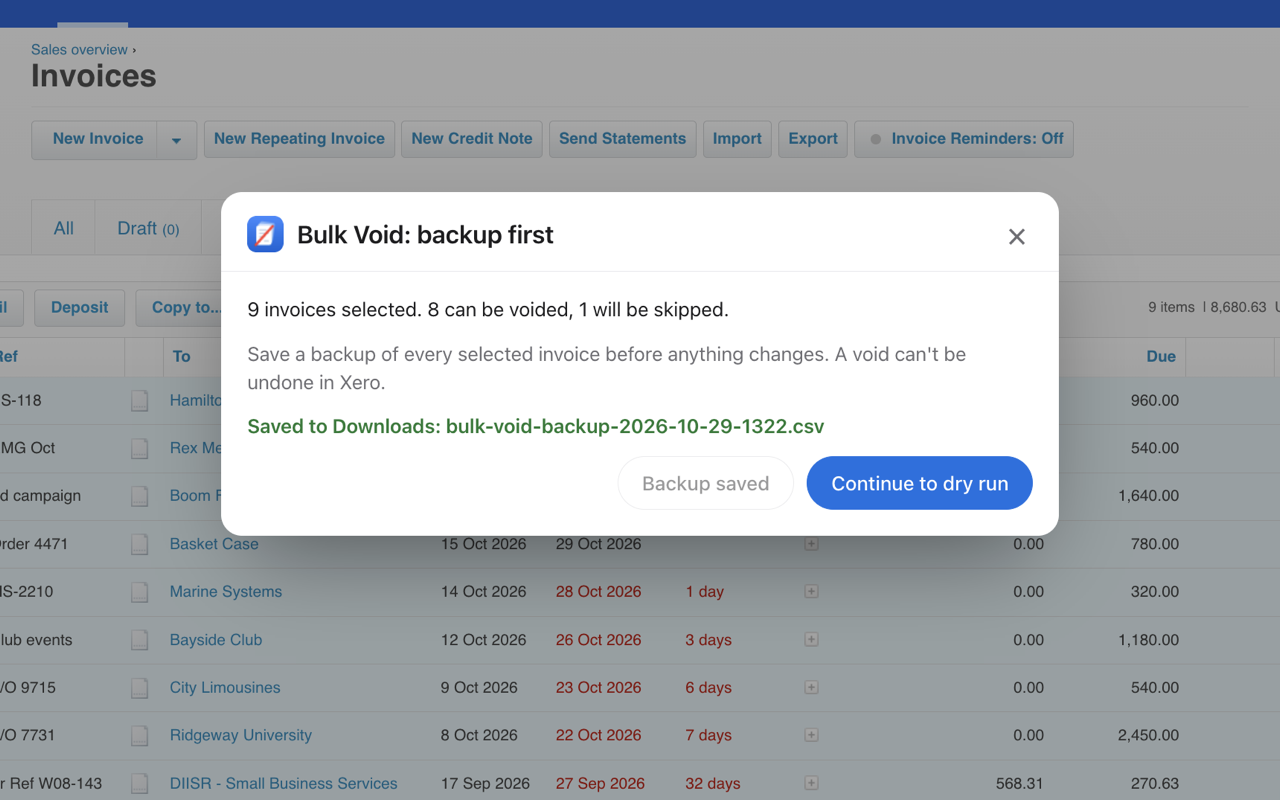This screenshot has height=800, width=1280.
Task: Click the 568.31 paid amount
Action: click(x=1020, y=783)
